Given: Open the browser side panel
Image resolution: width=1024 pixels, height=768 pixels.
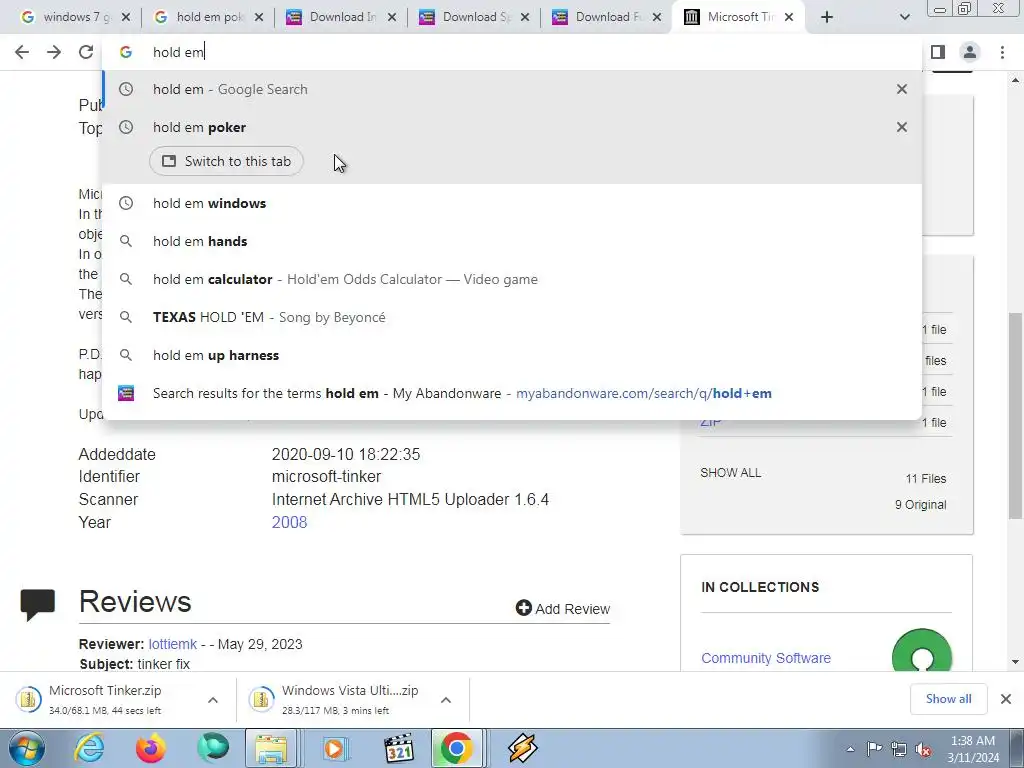Looking at the screenshot, I should pyautogui.click(x=938, y=52).
